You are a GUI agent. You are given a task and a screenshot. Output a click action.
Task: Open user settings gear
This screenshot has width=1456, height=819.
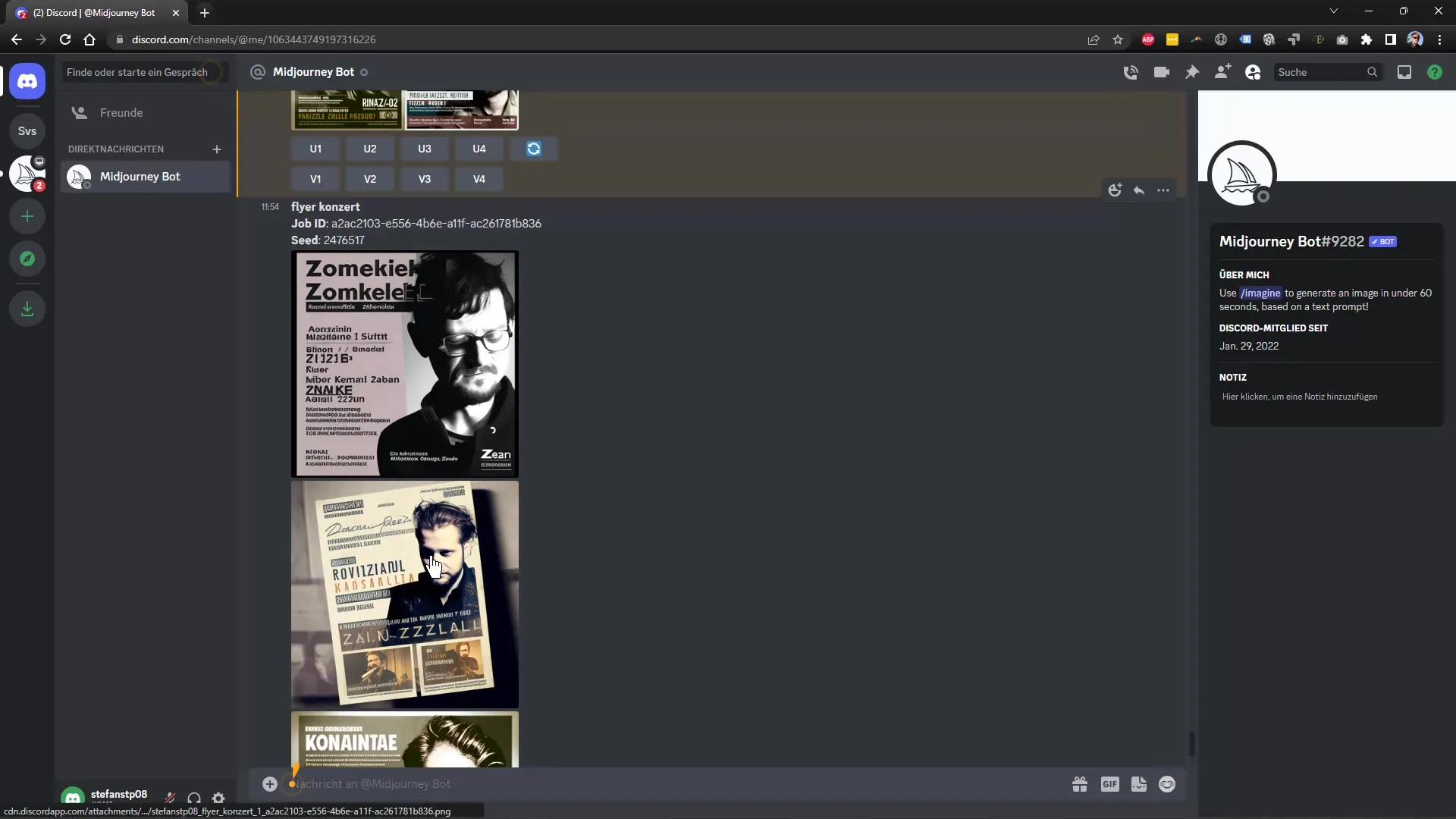(x=218, y=798)
